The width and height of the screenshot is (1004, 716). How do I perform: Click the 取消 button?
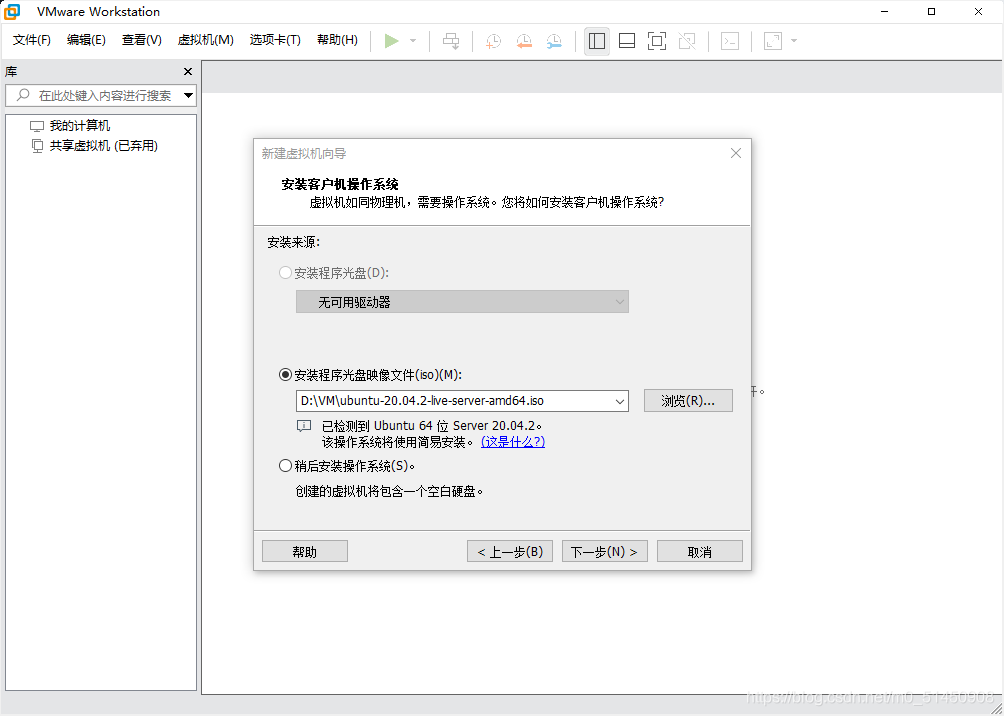[x=700, y=551]
